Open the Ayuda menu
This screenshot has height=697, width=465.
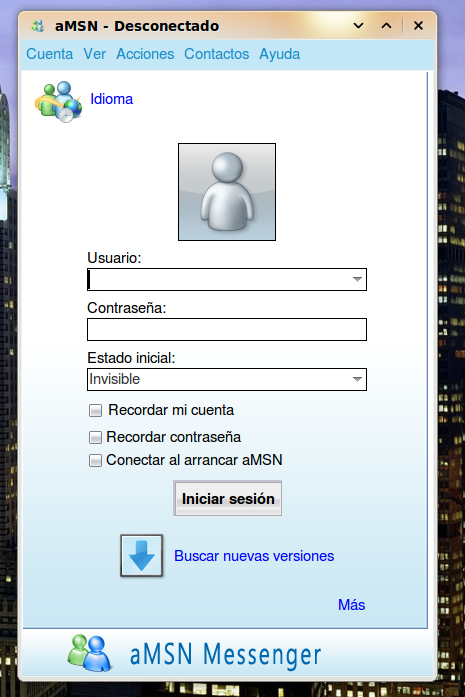tap(279, 54)
